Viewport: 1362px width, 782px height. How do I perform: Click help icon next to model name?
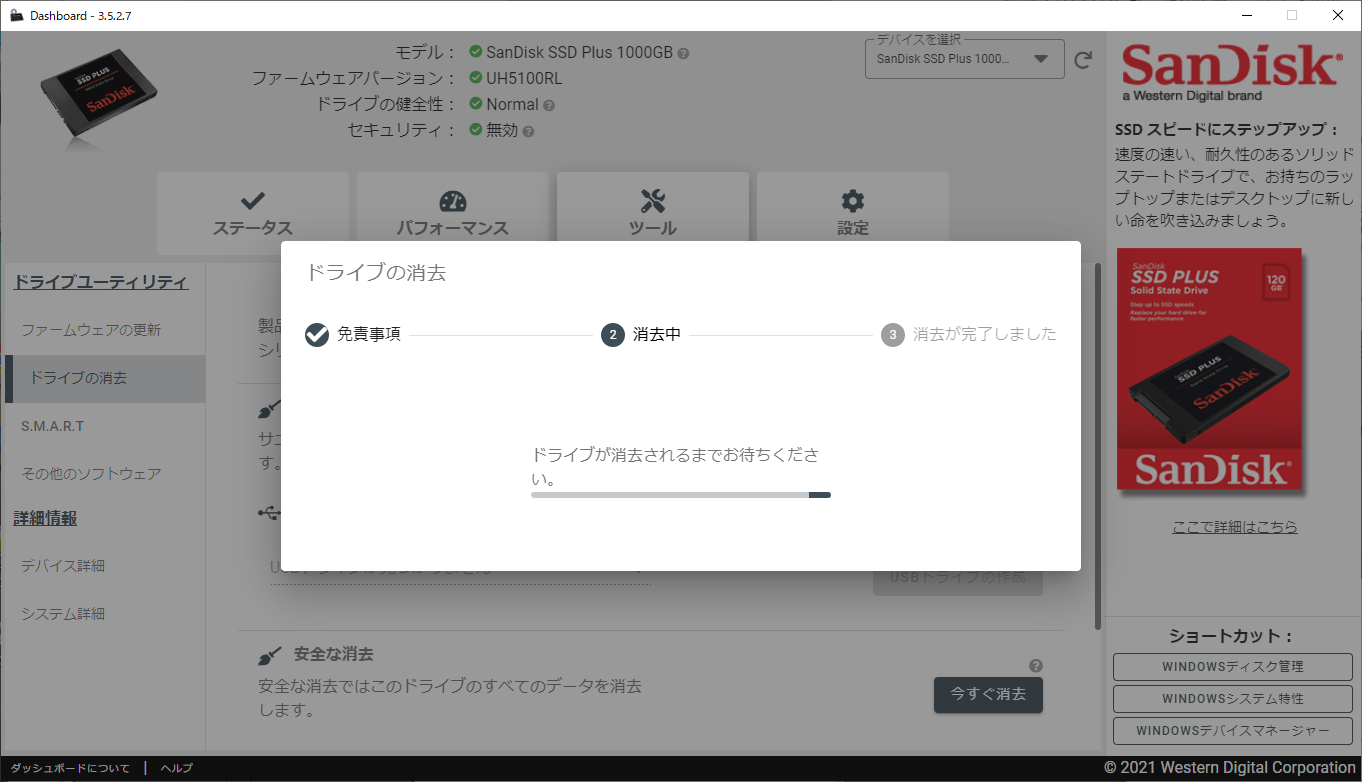click(x=683, y=53)
